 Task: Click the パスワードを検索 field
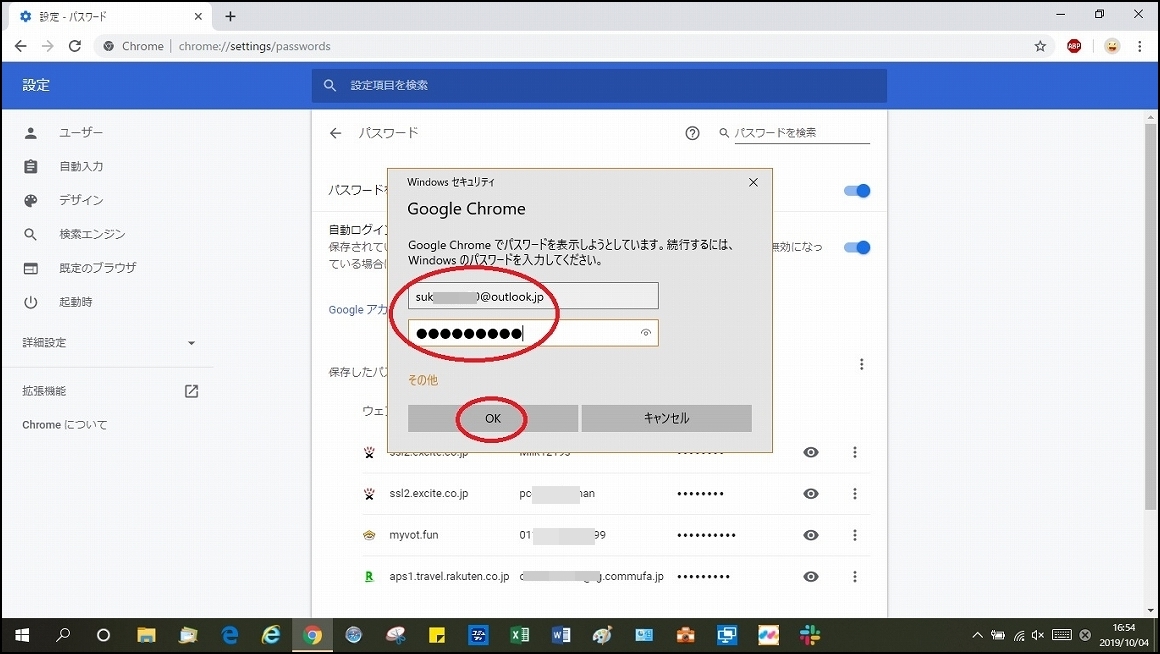[x=802, y=133]
